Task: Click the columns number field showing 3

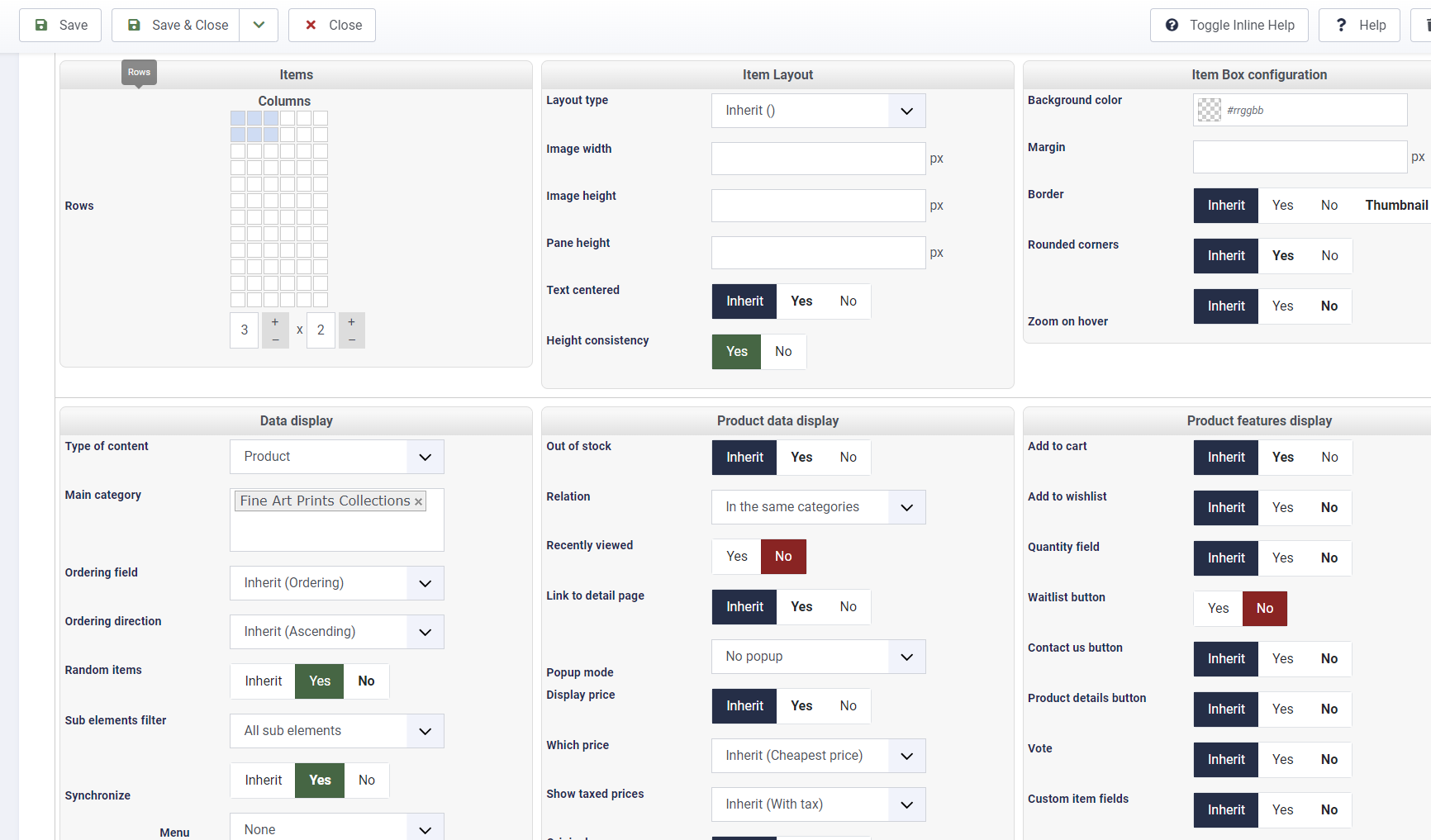Action: [x=245, y=330]
